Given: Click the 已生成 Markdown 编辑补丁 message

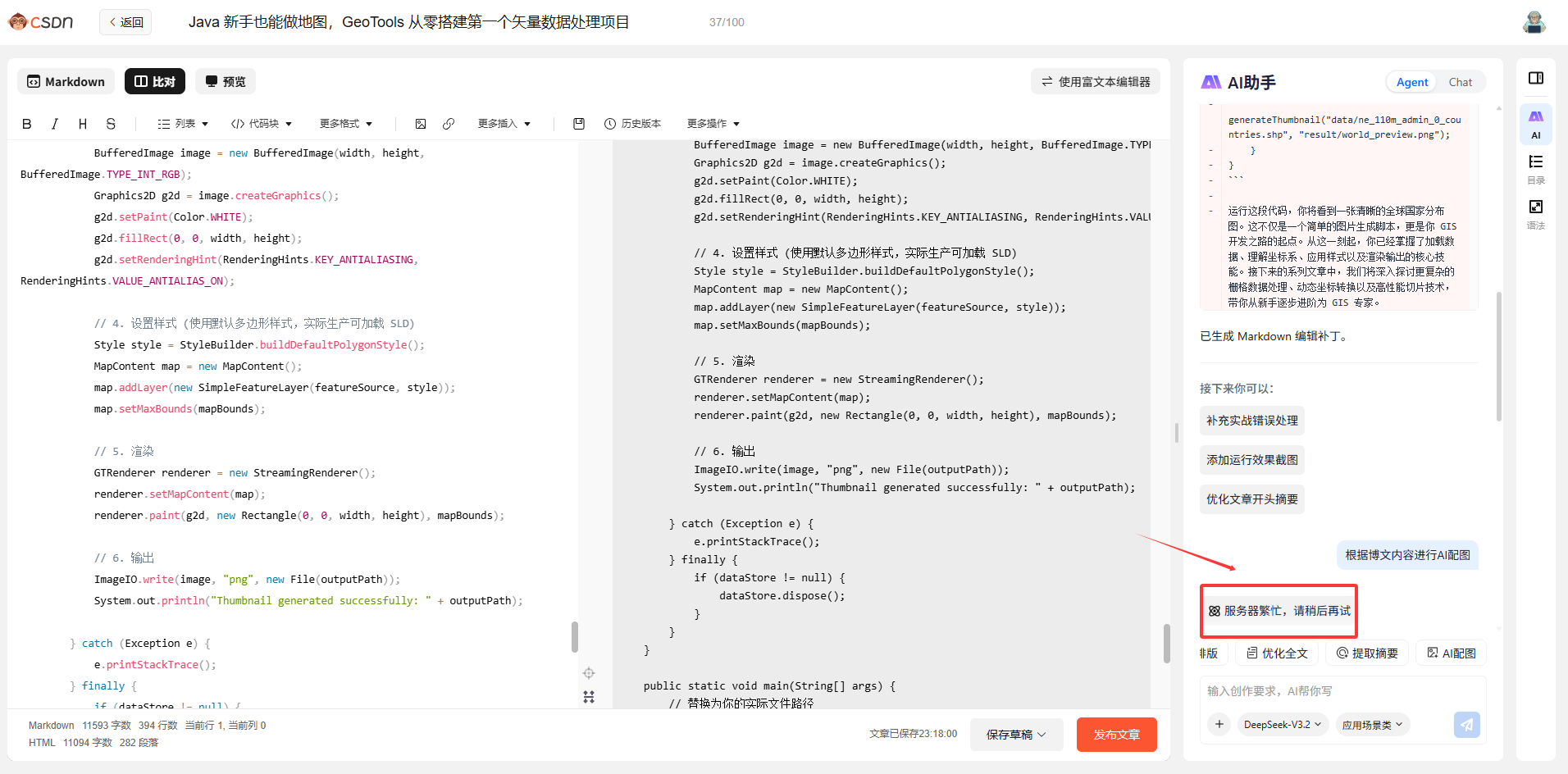Looking at the screenshot, I should [1274, 336].
